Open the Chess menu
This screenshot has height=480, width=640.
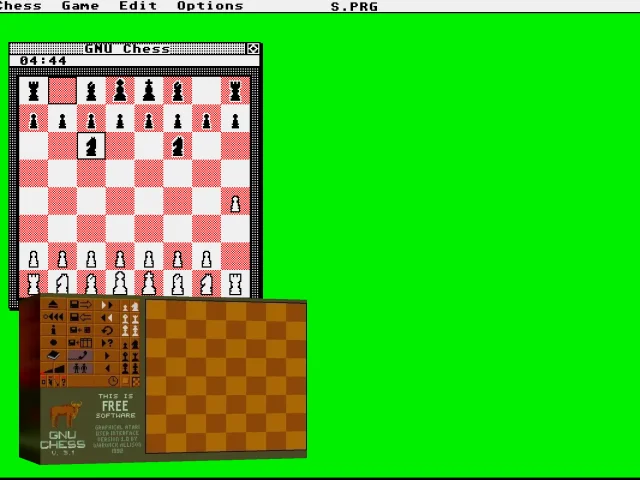point(20,6)
